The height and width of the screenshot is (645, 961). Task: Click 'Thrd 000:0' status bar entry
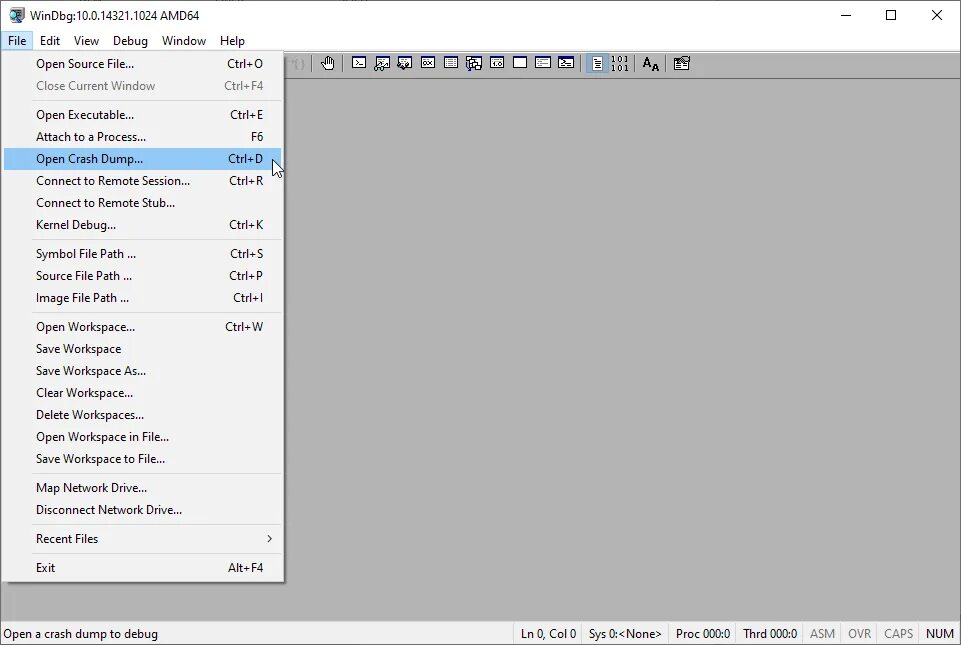[770, 634]
